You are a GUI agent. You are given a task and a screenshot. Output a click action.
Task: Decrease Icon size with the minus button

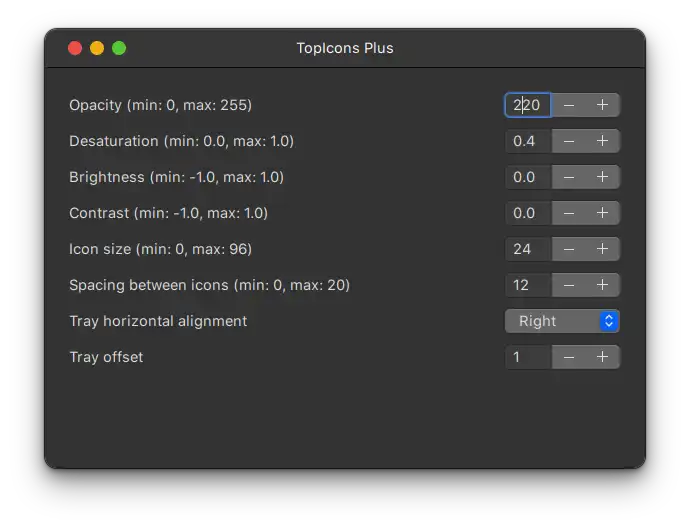click(x=569, y=250)
